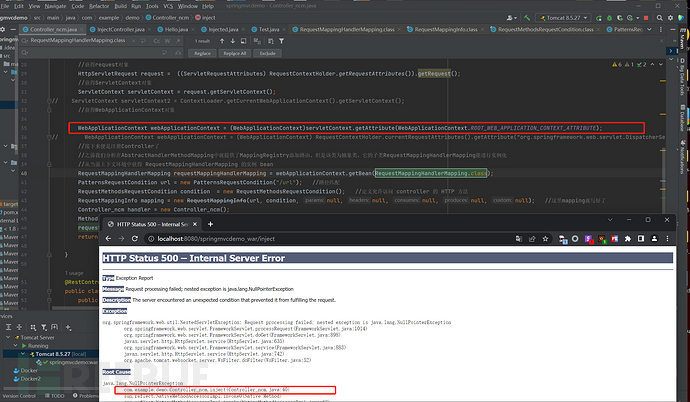Open IDE settings gear in toolbar
The height and width of the screenshot is (402, 690).
click(670, 18)
